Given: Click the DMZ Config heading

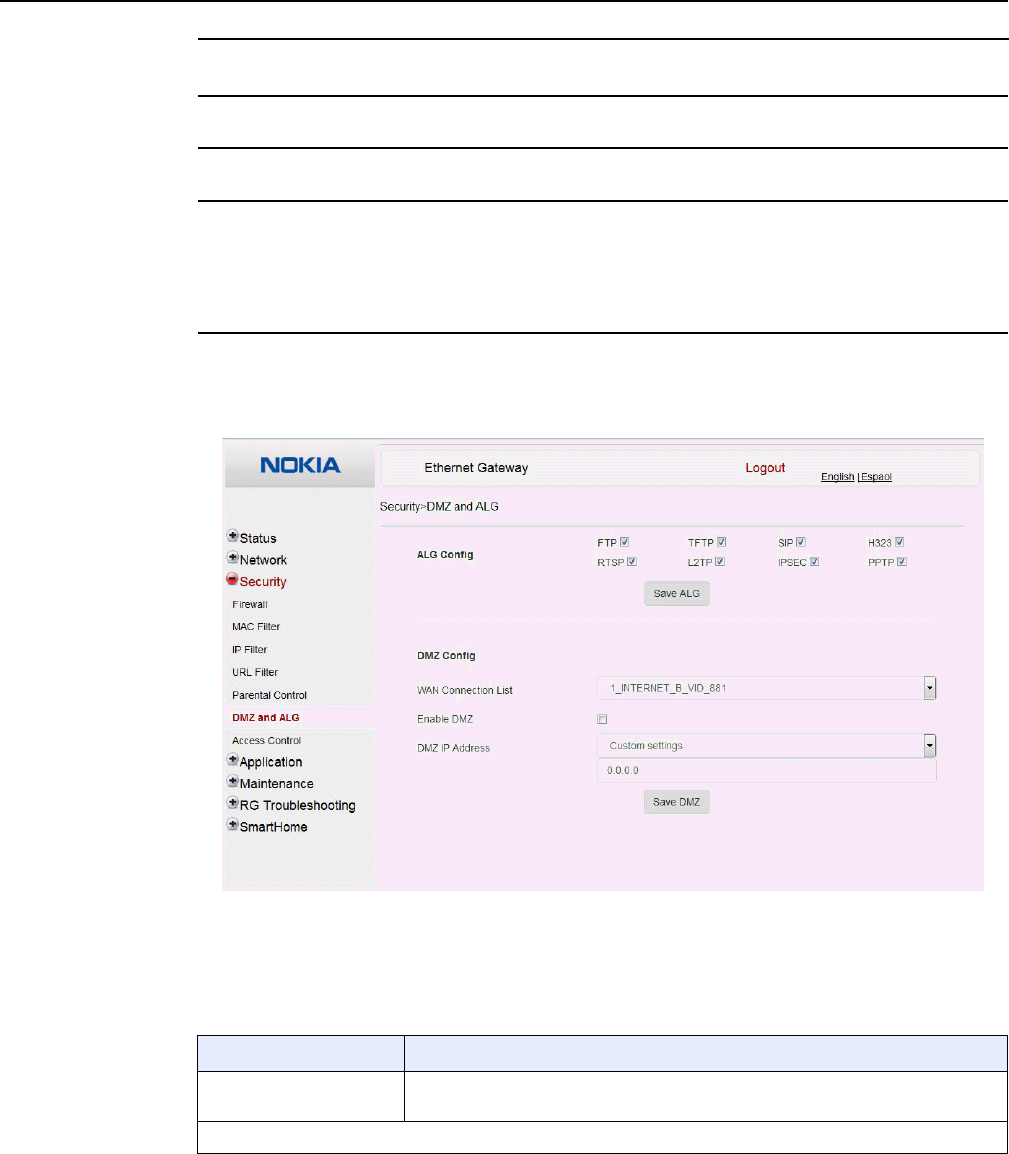Looking at the screenshot, I should coord(446,655).
